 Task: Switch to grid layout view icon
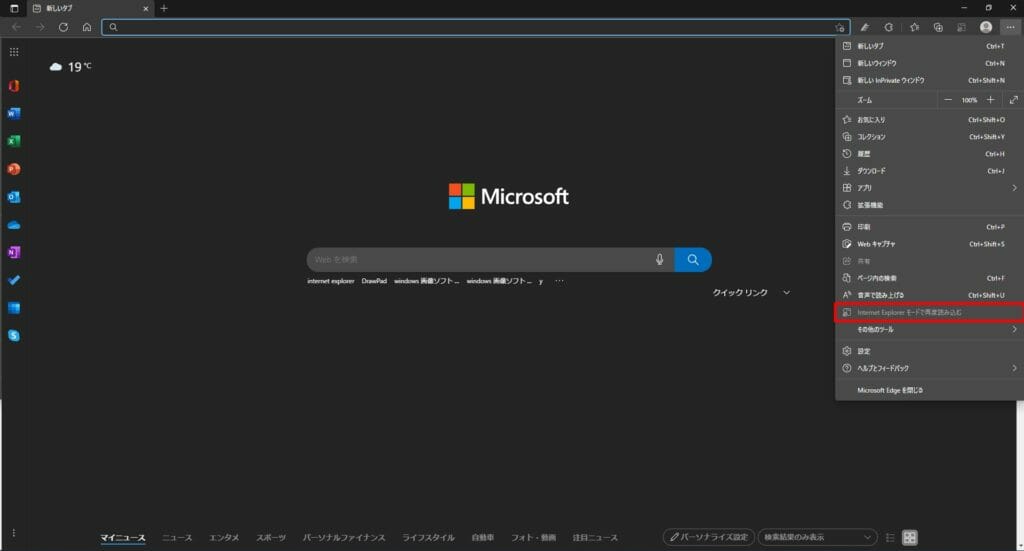point(910,537)
